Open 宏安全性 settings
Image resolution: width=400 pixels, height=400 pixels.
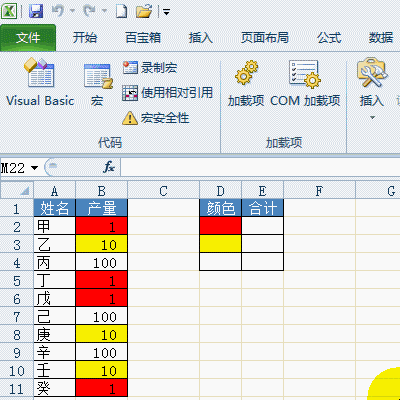coord(156,118)
